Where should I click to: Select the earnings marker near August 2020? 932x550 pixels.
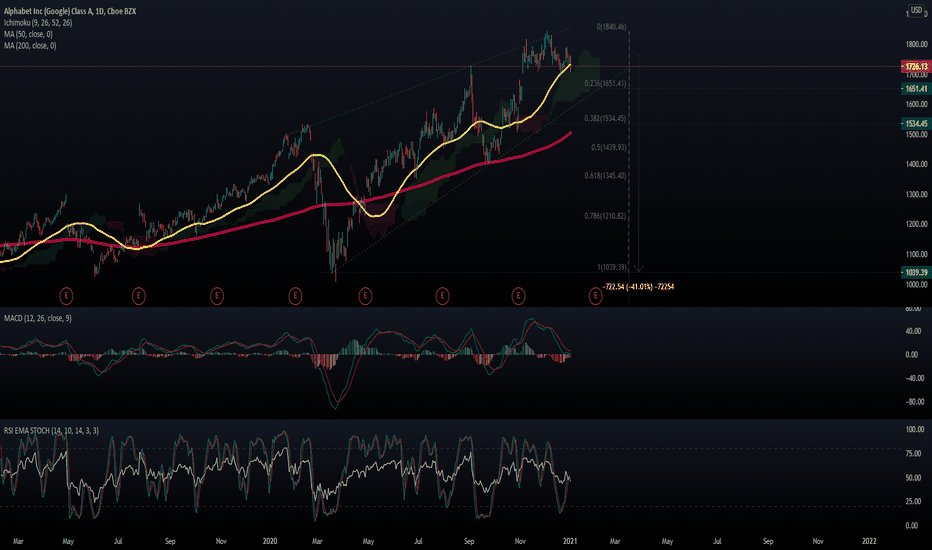(x=442, y=296)
